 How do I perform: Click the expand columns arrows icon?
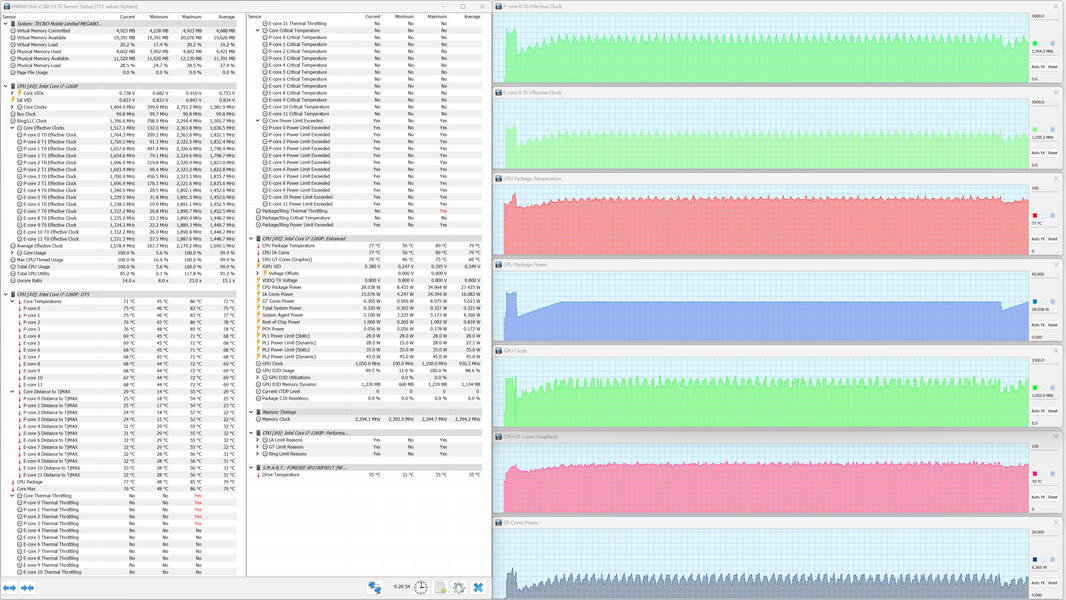tap(9, 588)
